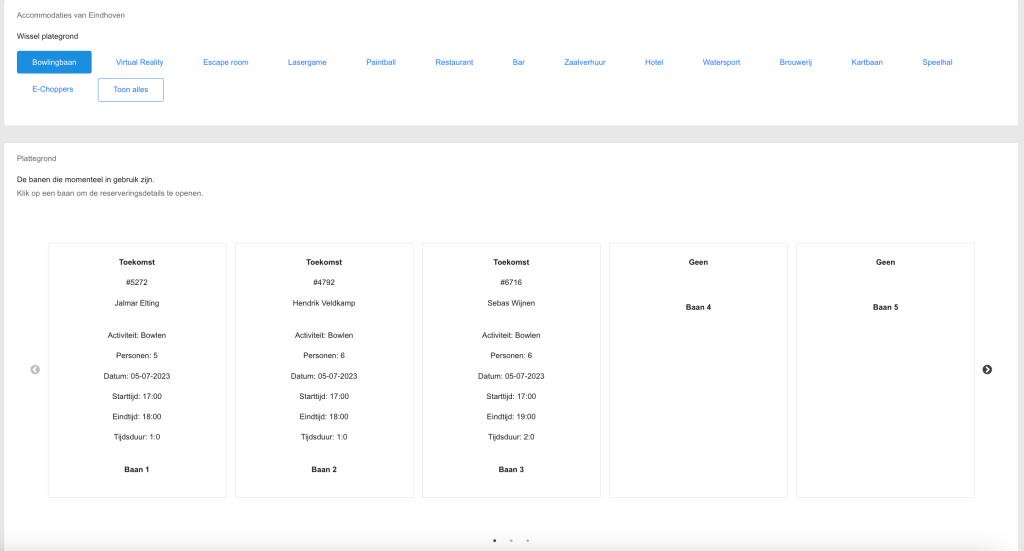
Task: Open Baan 1 reservation card
Action: [x=137, y=370]
